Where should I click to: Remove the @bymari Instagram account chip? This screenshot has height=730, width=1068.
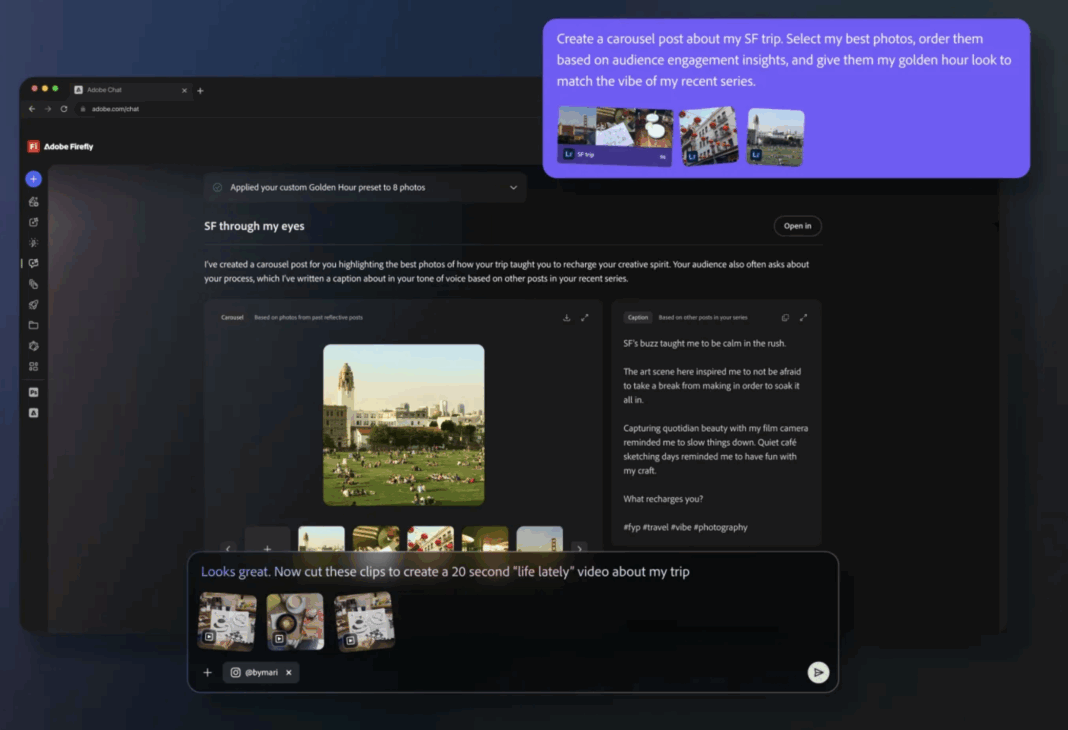tap(289, 673)
